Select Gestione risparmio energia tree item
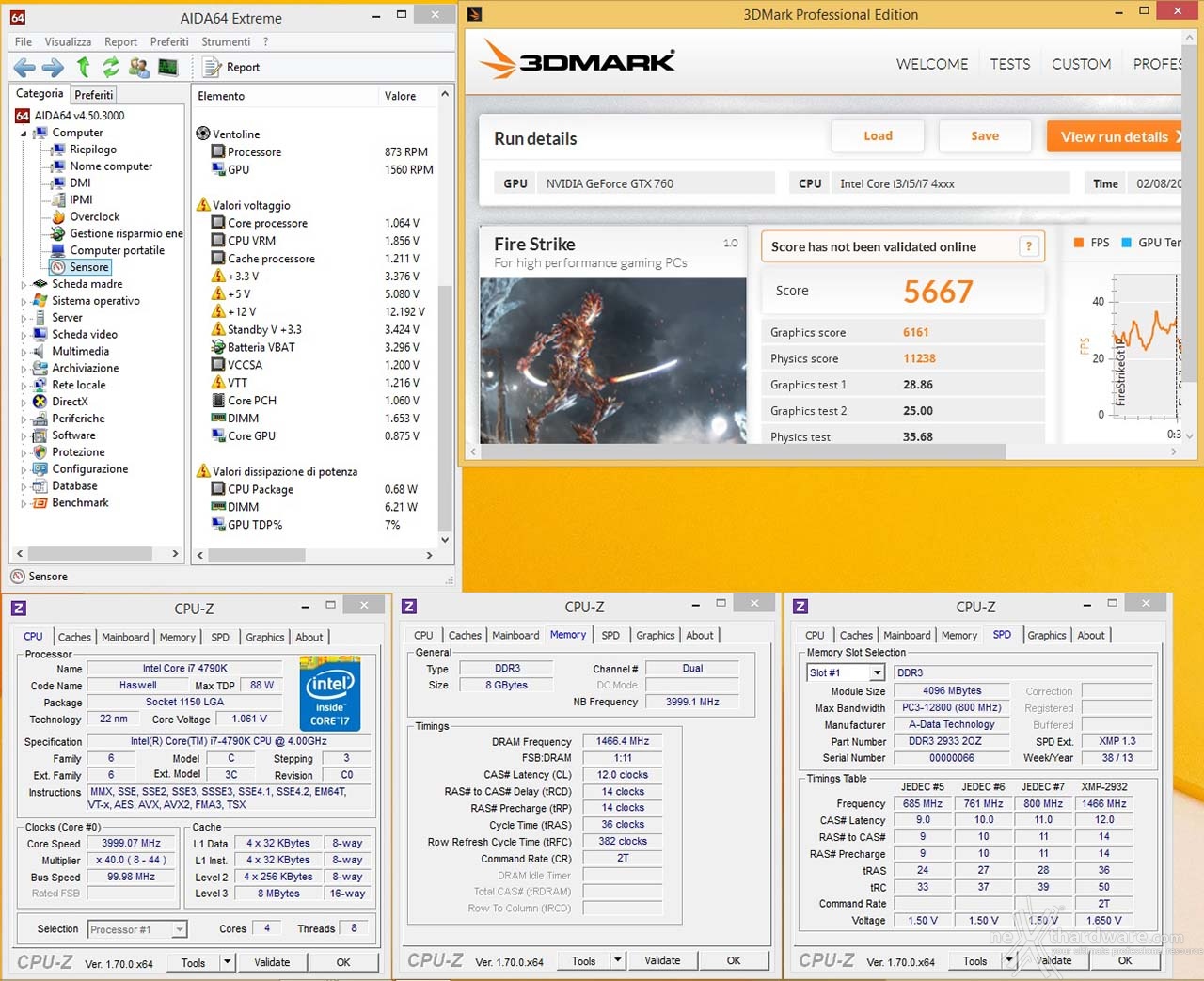 point(126,233)
